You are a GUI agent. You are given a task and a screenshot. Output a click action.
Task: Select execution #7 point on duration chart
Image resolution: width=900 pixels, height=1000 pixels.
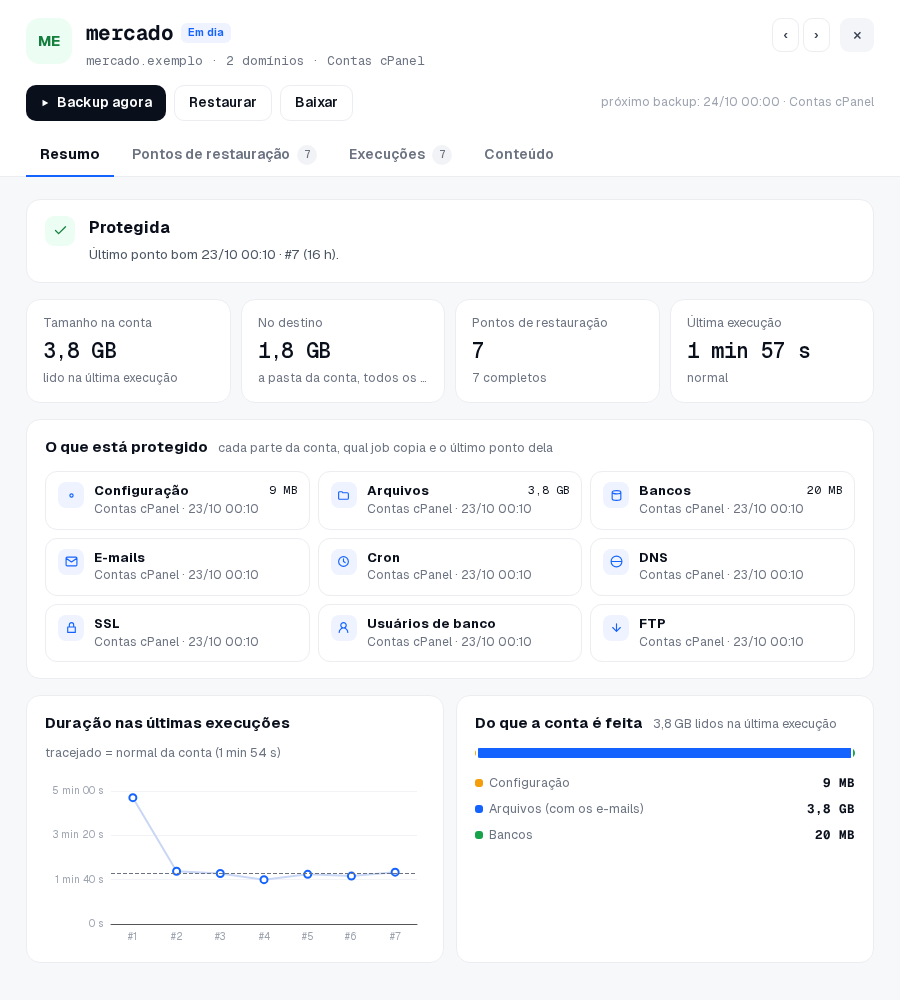click(395, 872)
